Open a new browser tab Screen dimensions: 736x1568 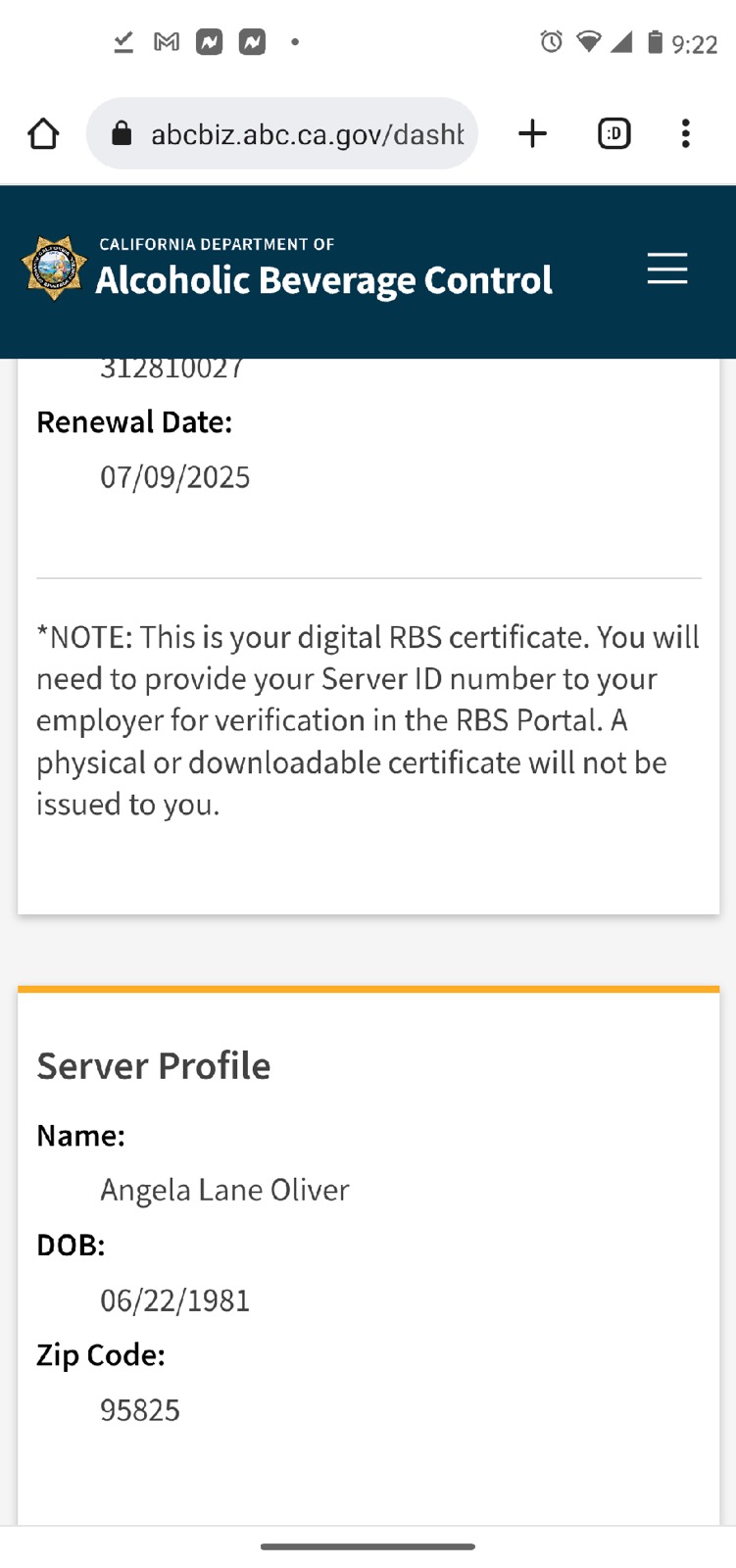[x=532, y=133]
